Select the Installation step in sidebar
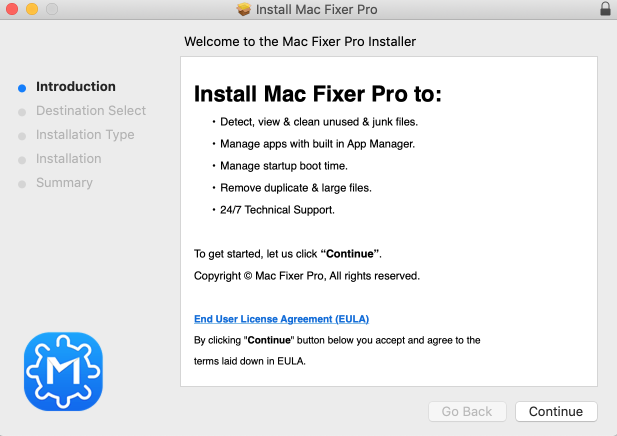 click(68, 159)
